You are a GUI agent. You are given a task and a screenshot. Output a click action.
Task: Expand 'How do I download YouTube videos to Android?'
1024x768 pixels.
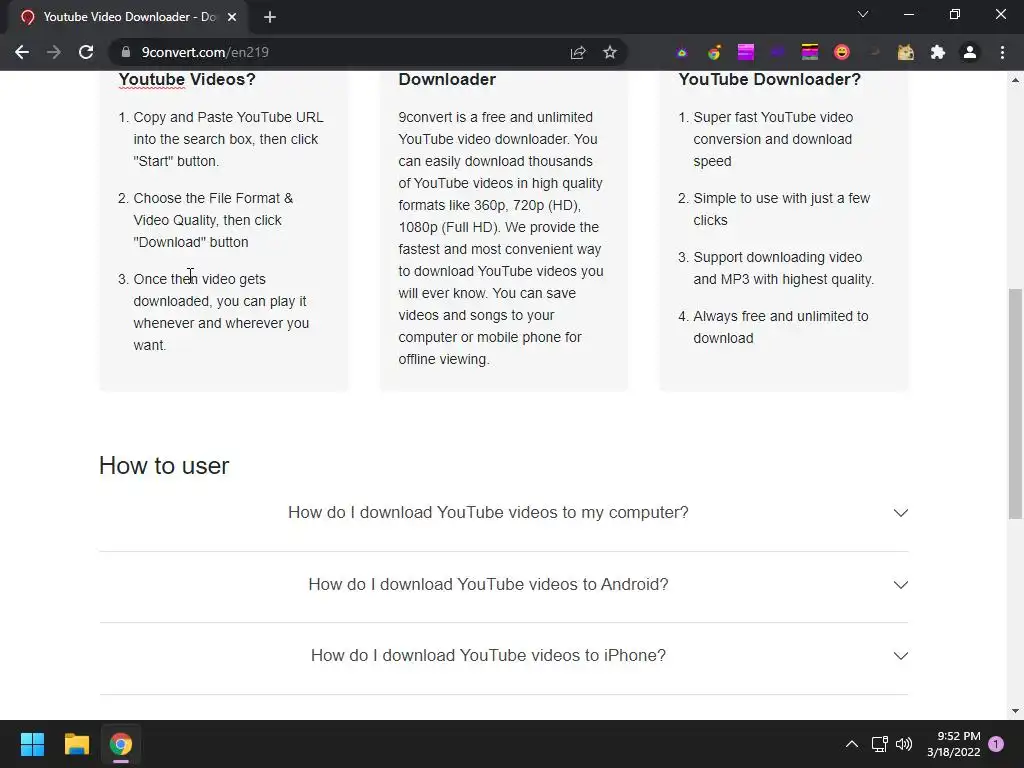click(504, 584)
